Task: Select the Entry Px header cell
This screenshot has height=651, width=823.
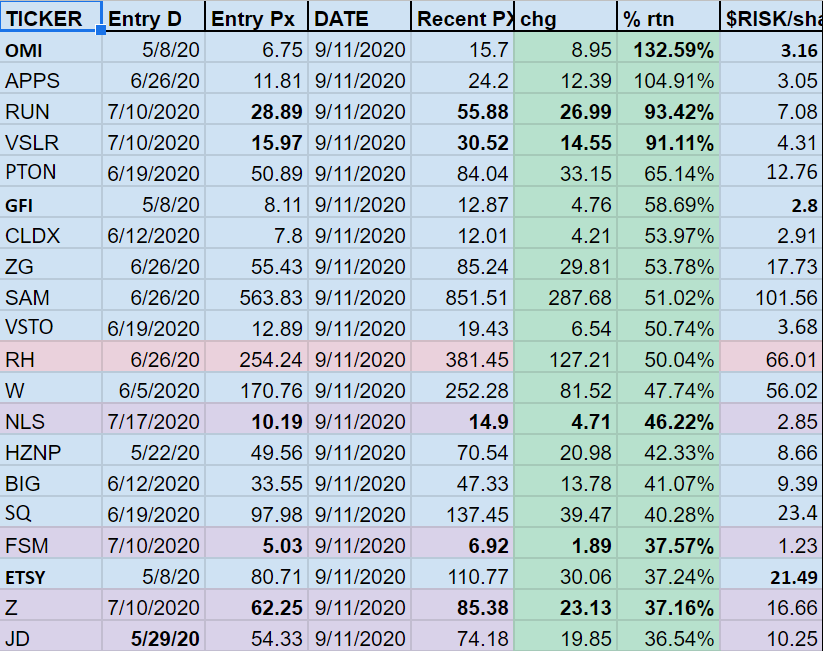Action: (x=256, y=17)
